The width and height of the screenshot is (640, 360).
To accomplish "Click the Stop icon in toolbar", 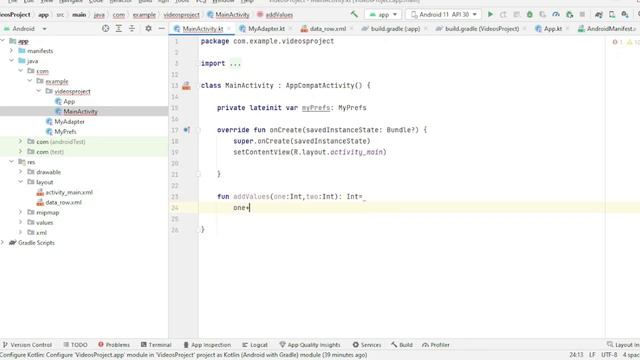I will (582, 14).
